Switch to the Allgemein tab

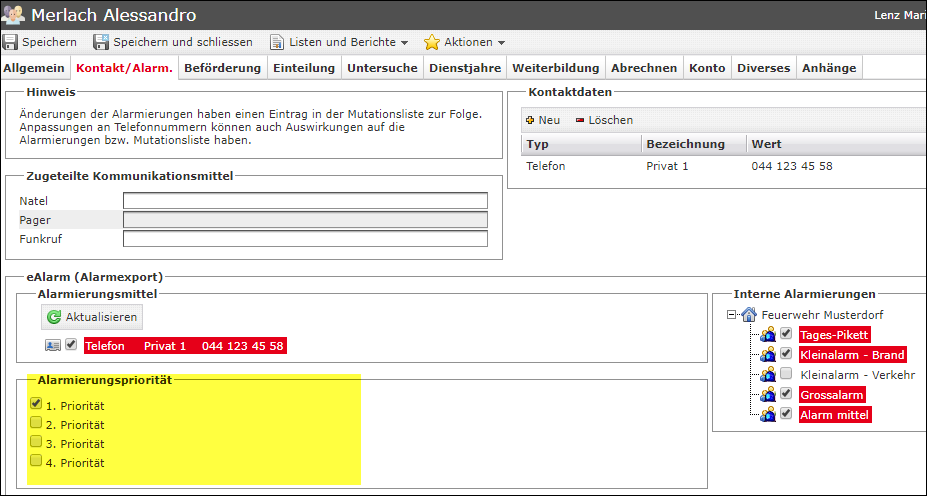coord(34,68)
